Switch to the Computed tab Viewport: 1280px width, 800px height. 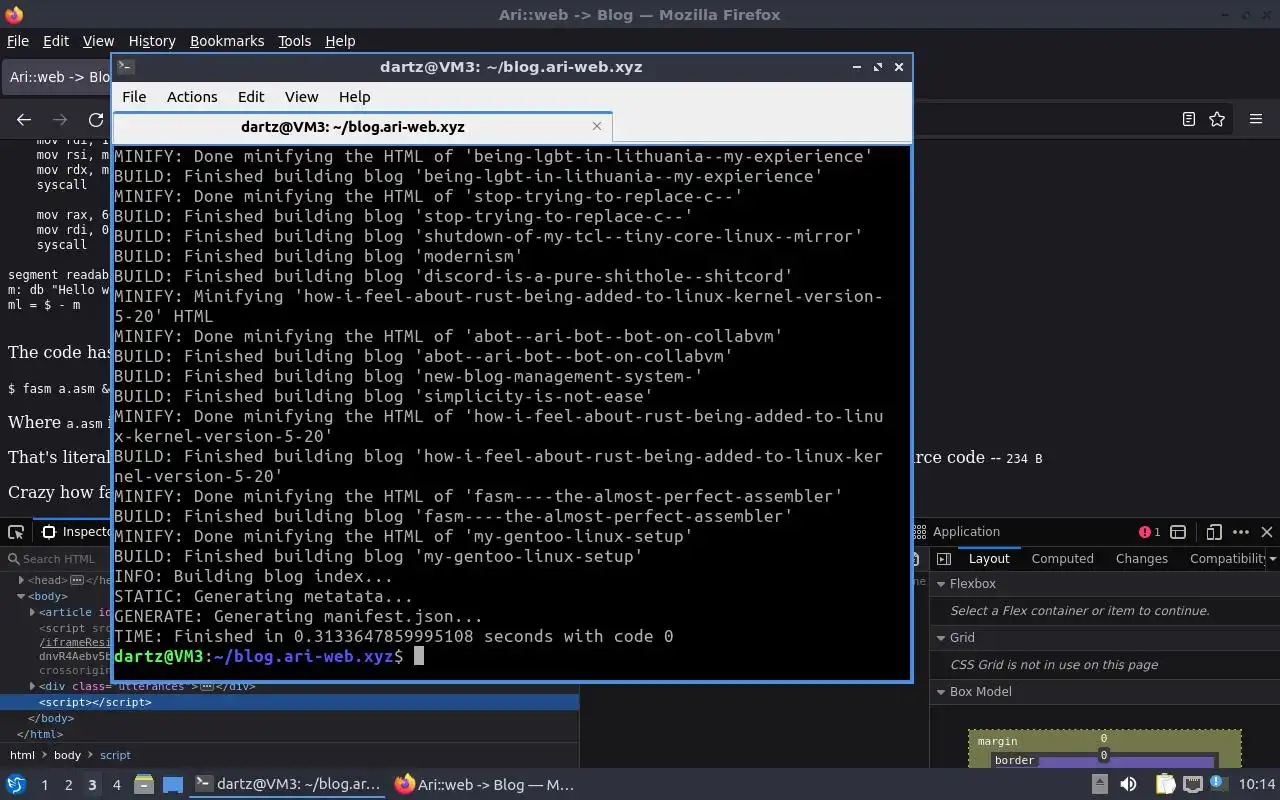[1062, 559]
